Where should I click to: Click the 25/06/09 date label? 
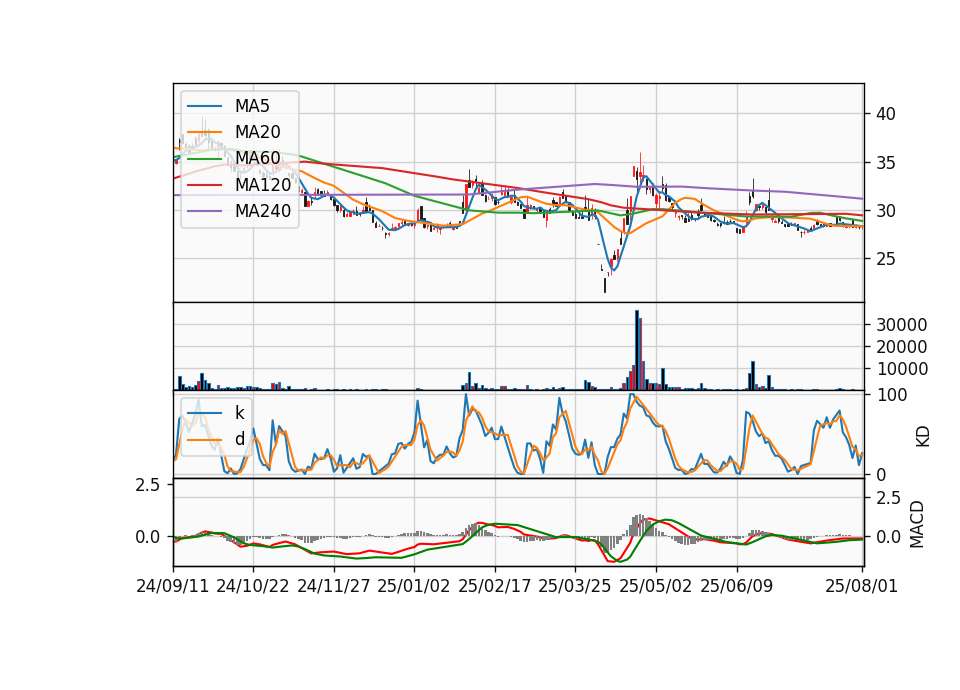(x=737, y=586)
